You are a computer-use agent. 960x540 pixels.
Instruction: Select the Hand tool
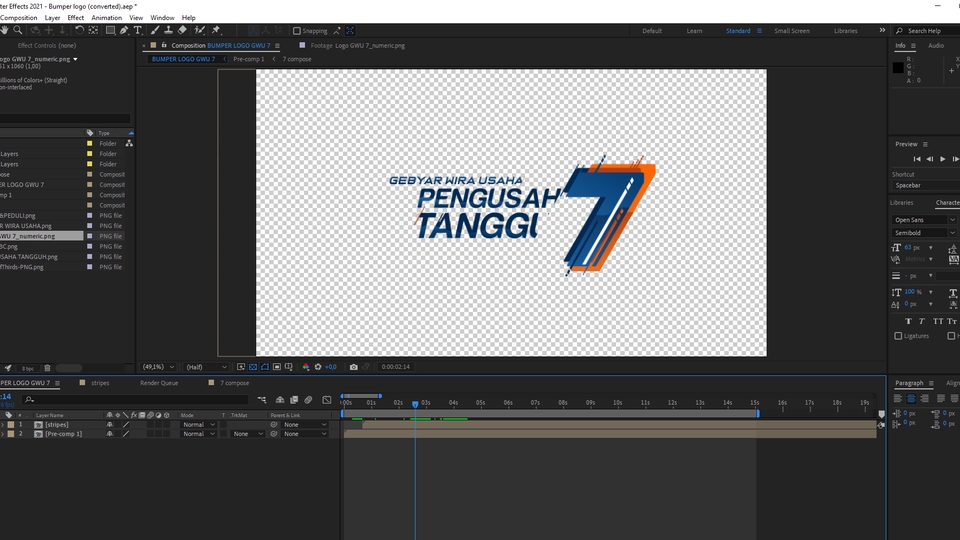(x=4, y=30)
